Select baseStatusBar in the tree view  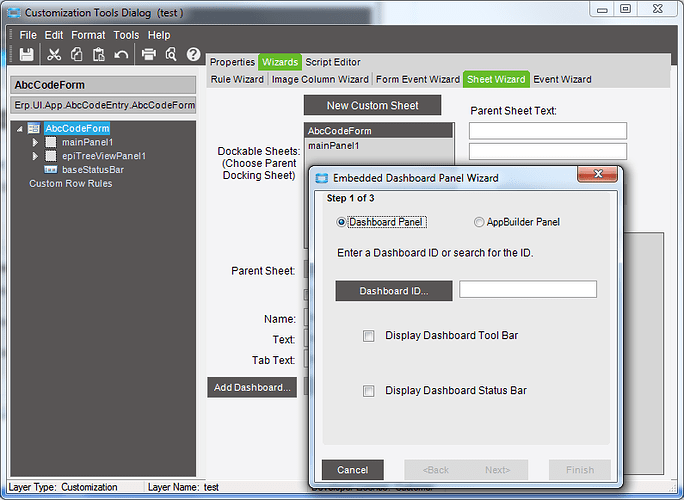click(93, 170)
